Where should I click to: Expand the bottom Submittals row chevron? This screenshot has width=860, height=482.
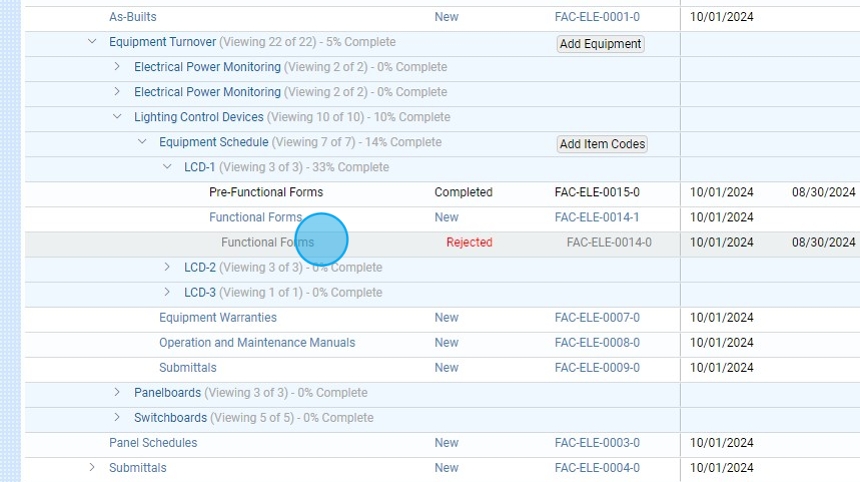pyautogui.click(x=92, y=467)
